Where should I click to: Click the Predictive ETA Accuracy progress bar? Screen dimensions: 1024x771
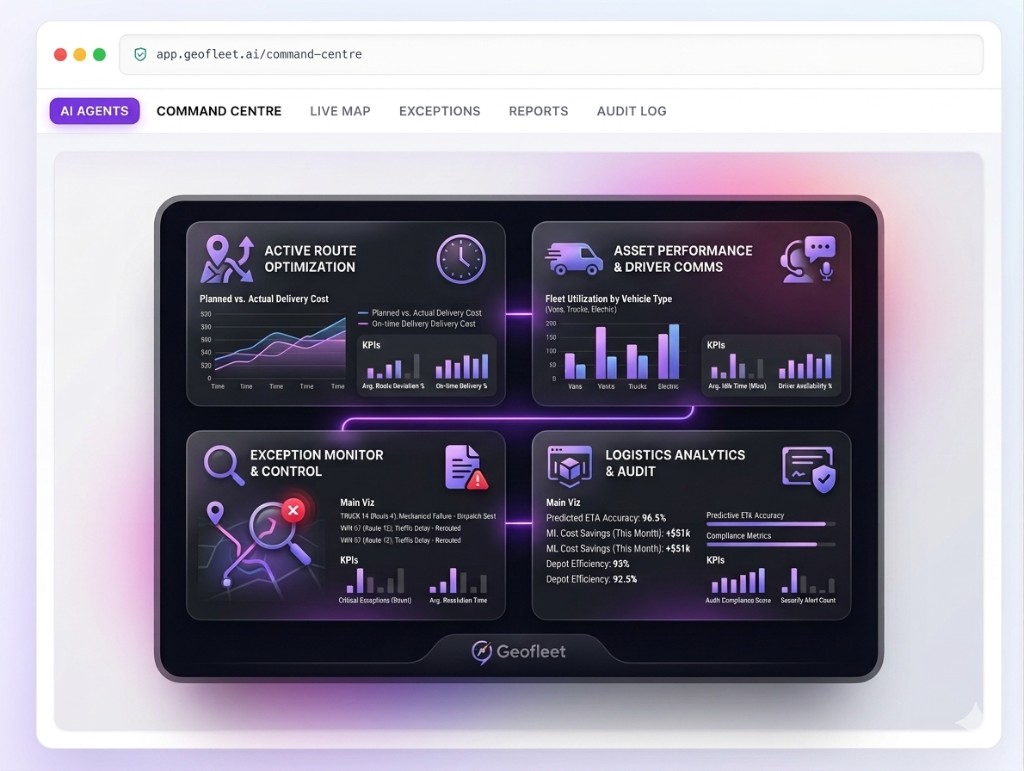click(771, 524)
